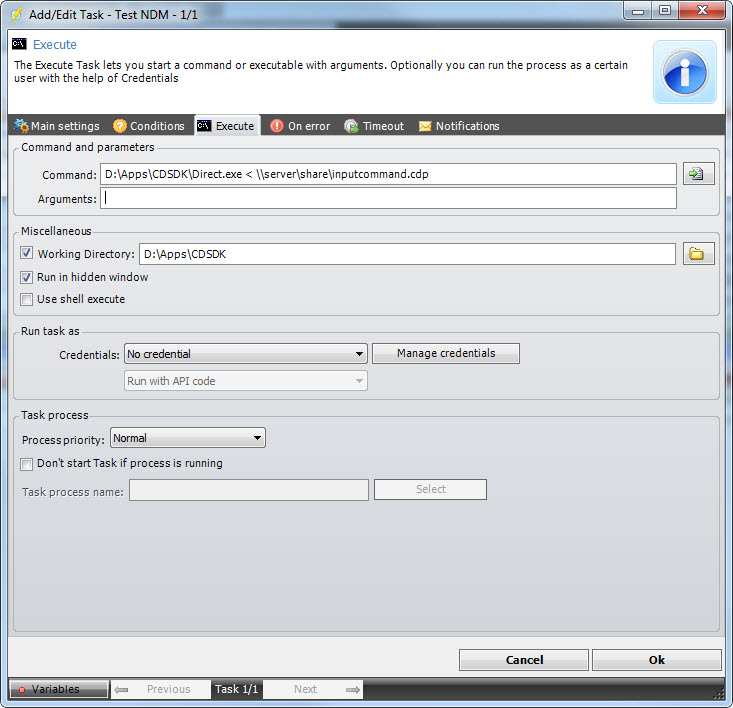Viewport: 733px width, 708px height.
Task: Switch to the Execute tab
Action: pos(226,126)
